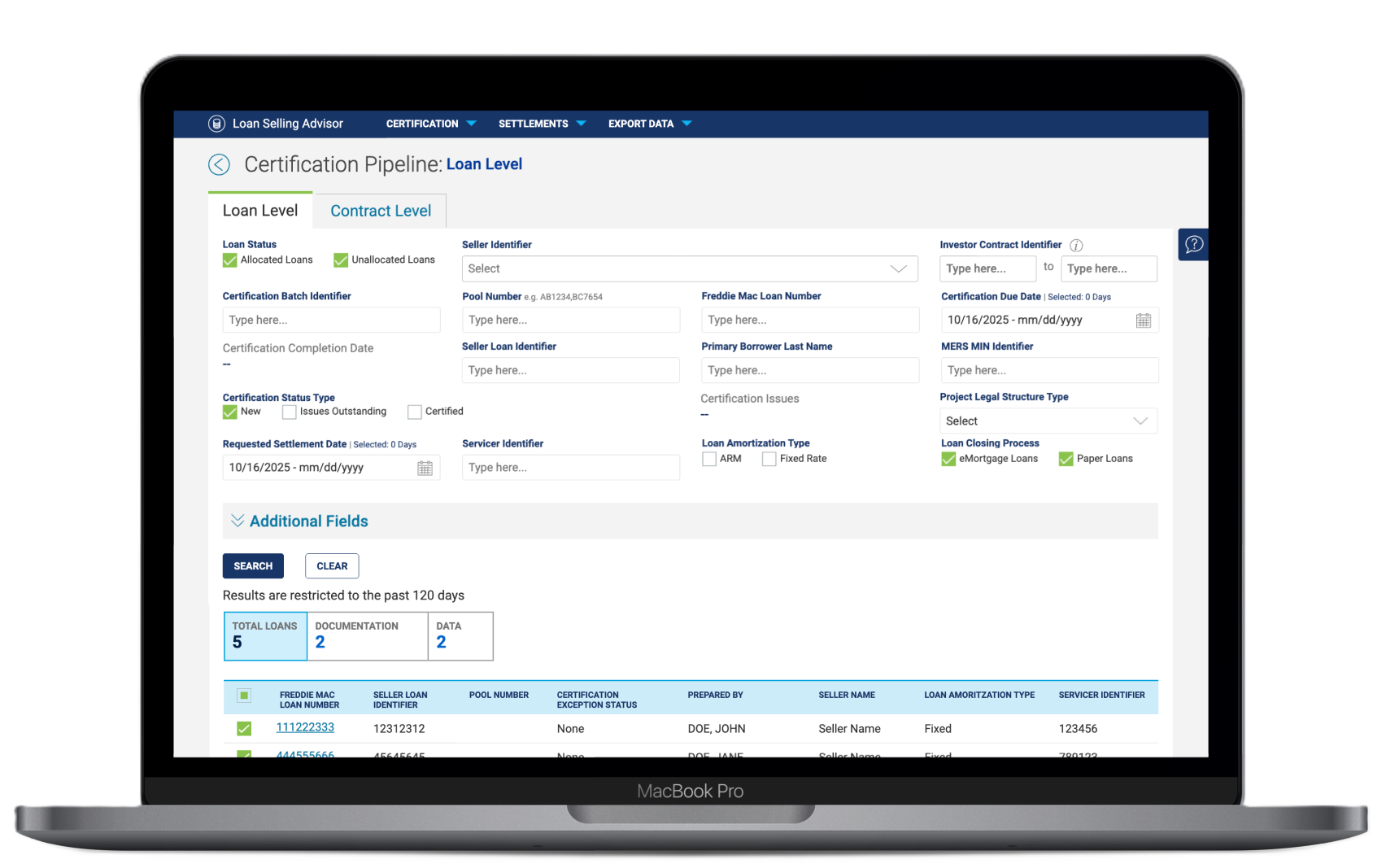Click the Clear button
Image resolution: width=1386 pixels, height=868 pixels.
[332, 566]
